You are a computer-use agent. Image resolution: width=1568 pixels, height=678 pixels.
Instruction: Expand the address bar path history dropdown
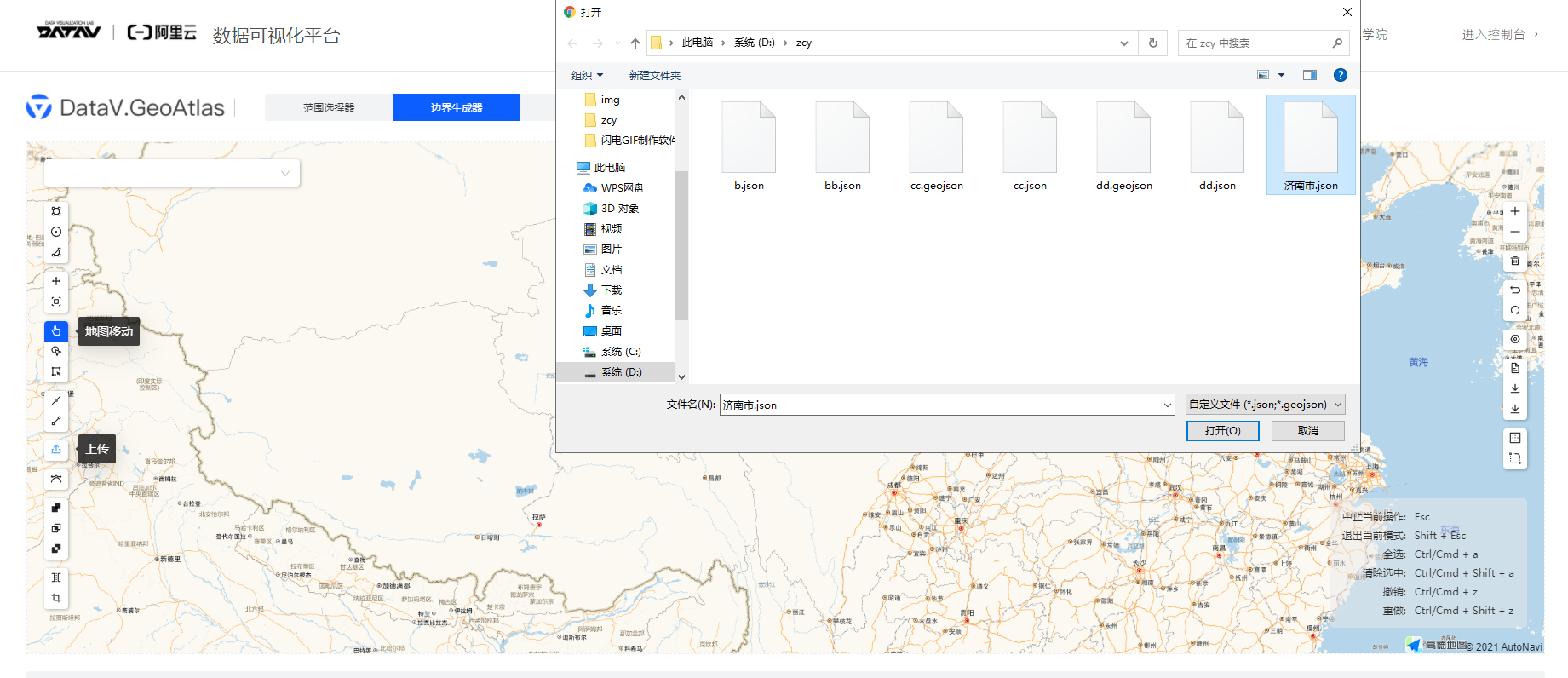coord(1124,43)
